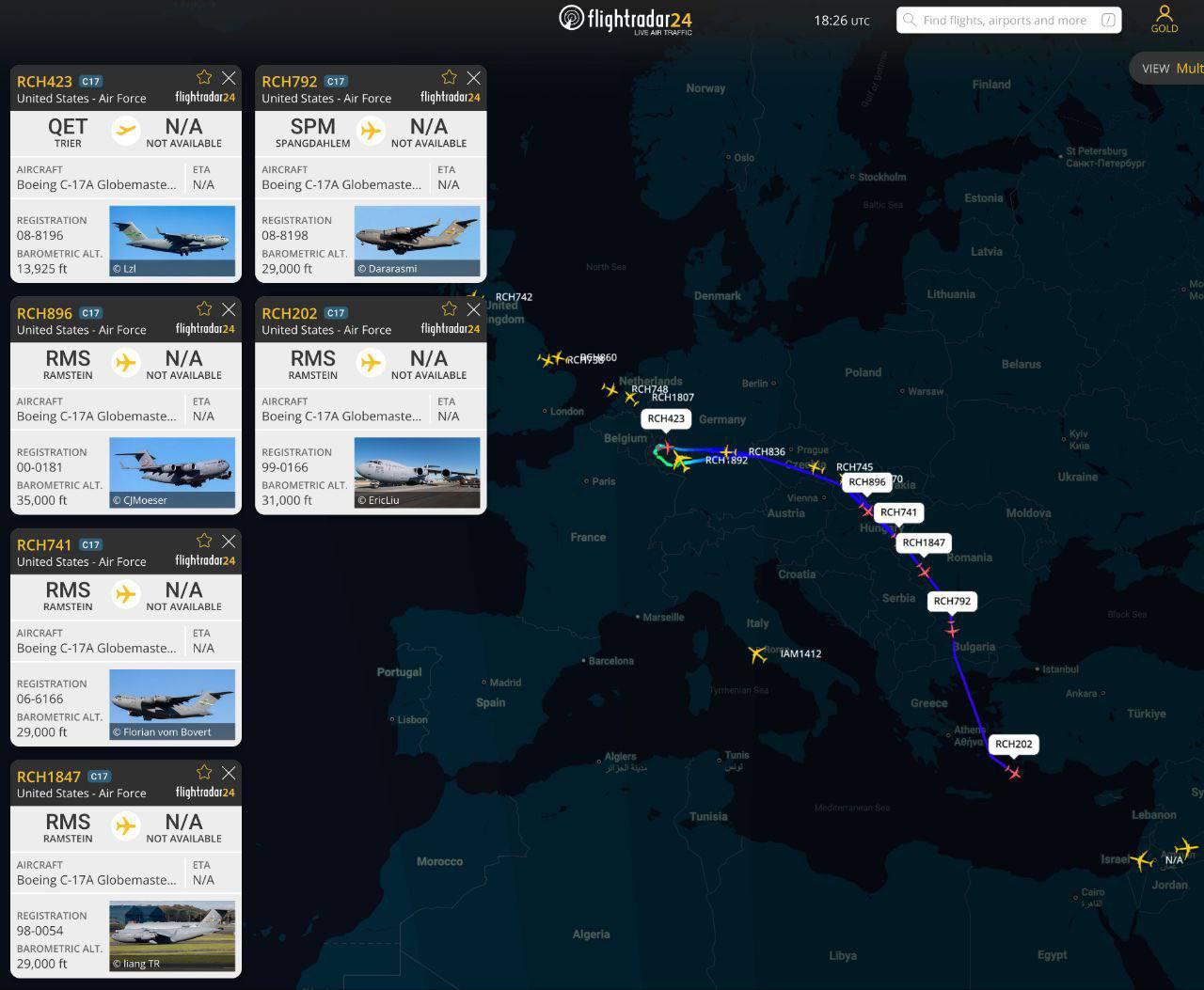
Task: Click the Find flights search field
Action: (1003, 20)
